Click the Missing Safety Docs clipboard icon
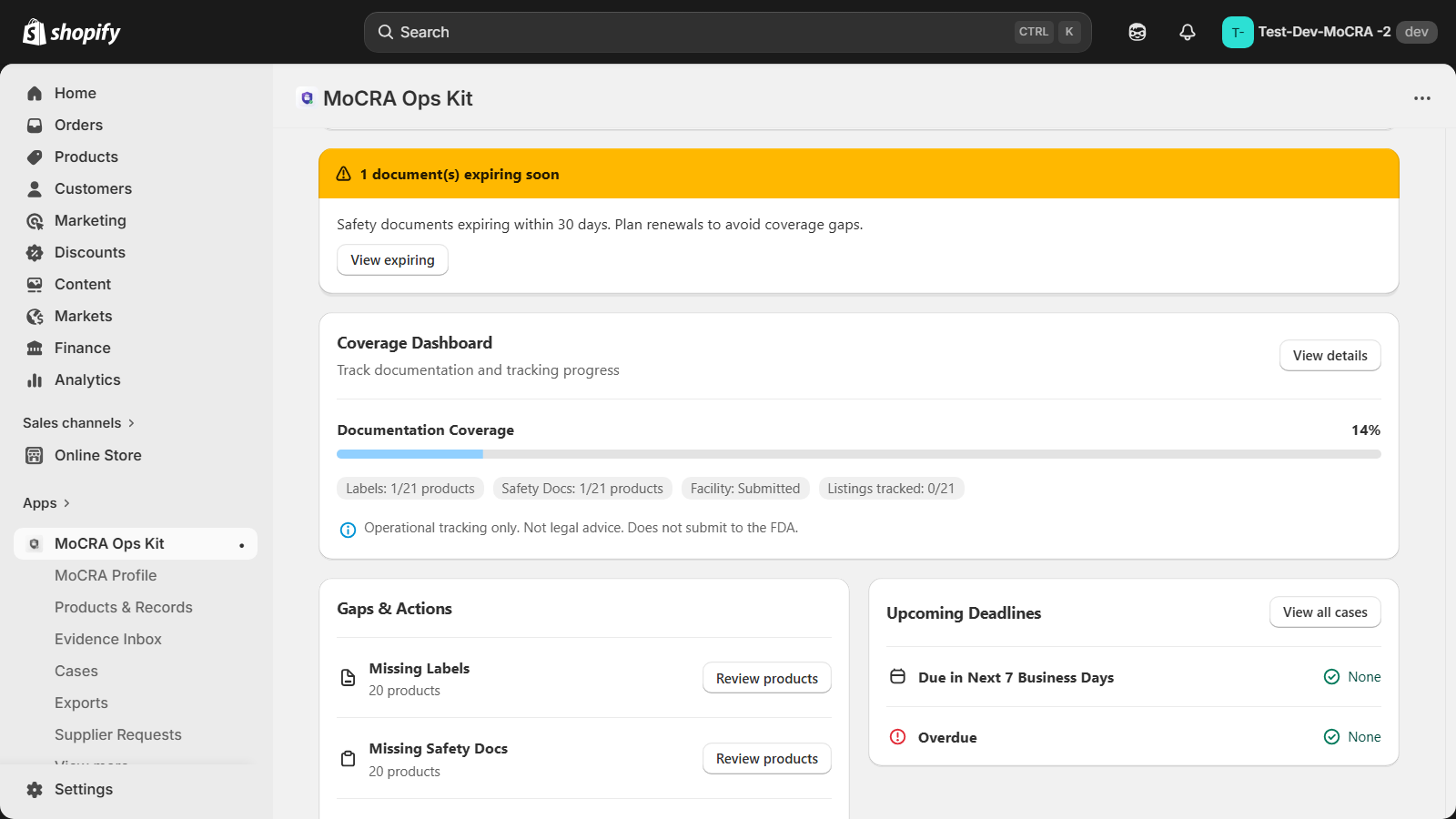 click(348, 758)
